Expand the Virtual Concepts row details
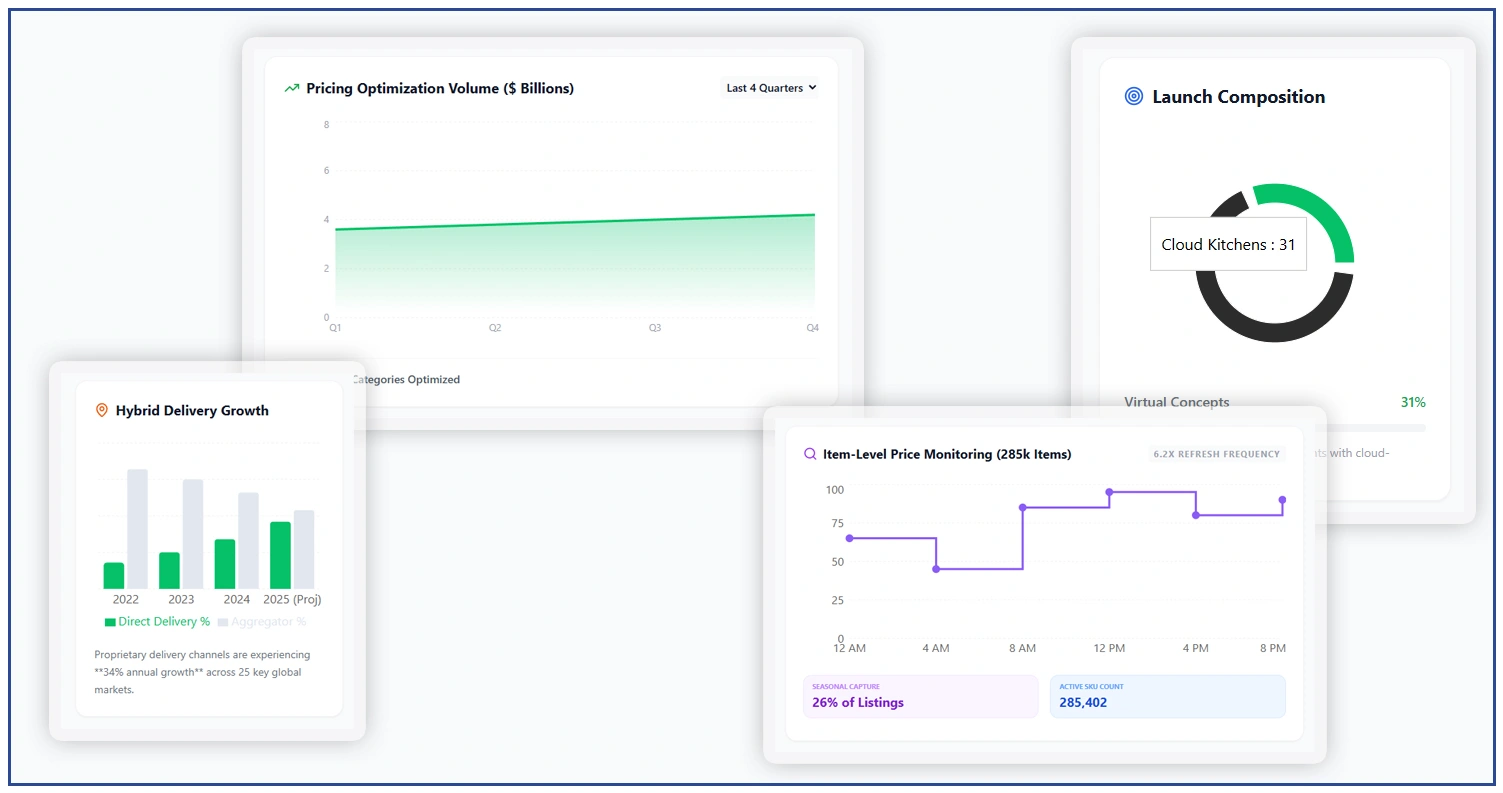 coord(1178,402)
